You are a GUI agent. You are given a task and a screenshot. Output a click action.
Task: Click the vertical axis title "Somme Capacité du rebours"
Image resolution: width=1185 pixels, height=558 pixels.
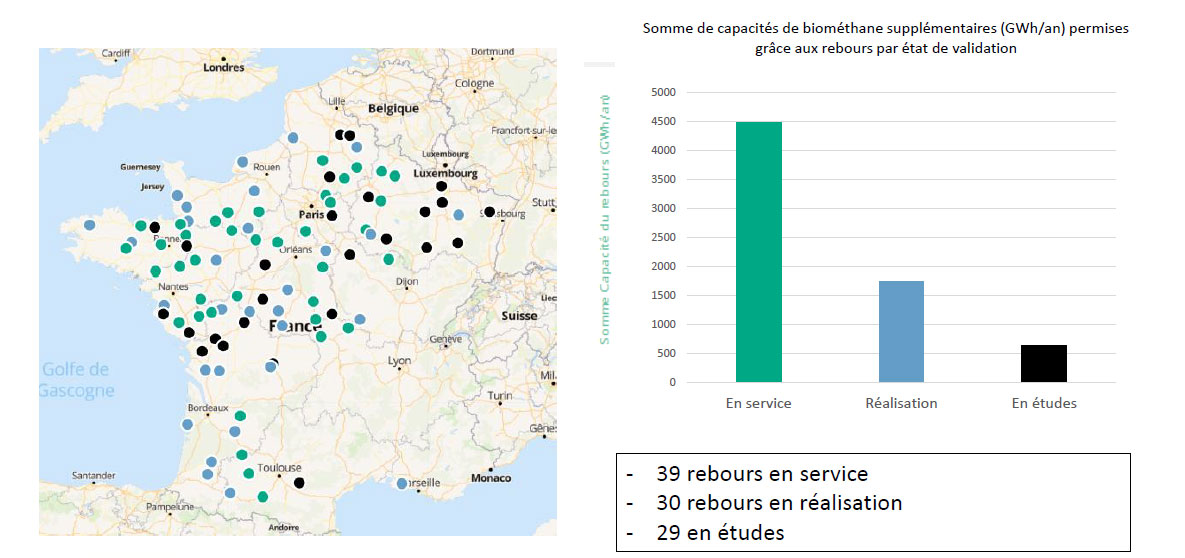coord(604,218)
